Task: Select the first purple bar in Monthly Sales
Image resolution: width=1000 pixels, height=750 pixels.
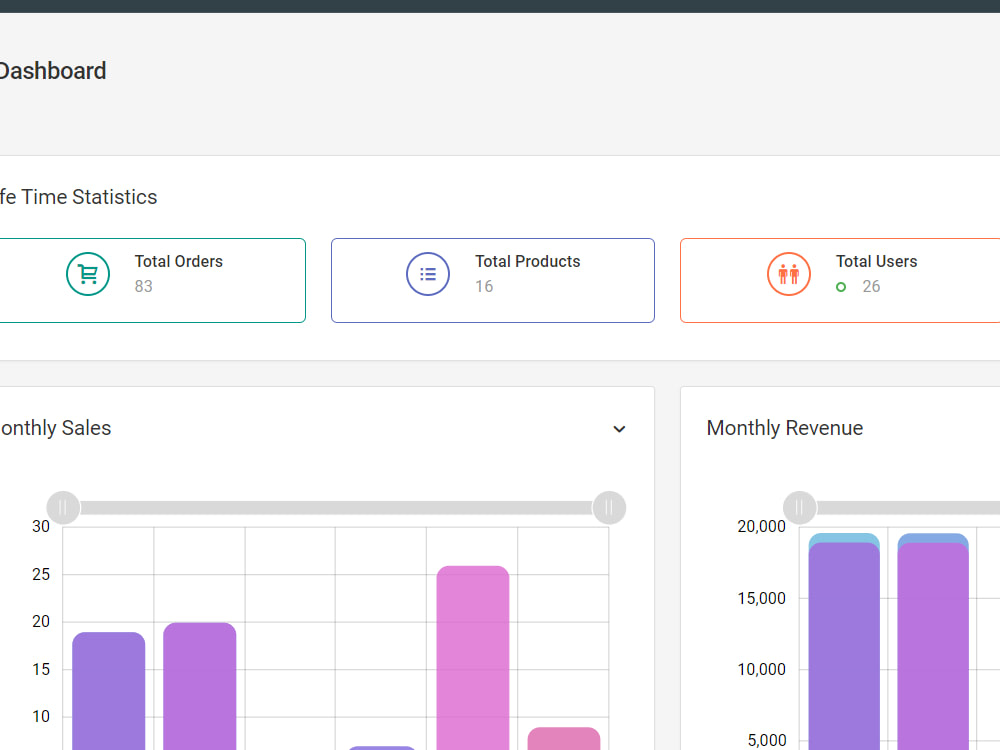Action: click(x=108, y=691)
